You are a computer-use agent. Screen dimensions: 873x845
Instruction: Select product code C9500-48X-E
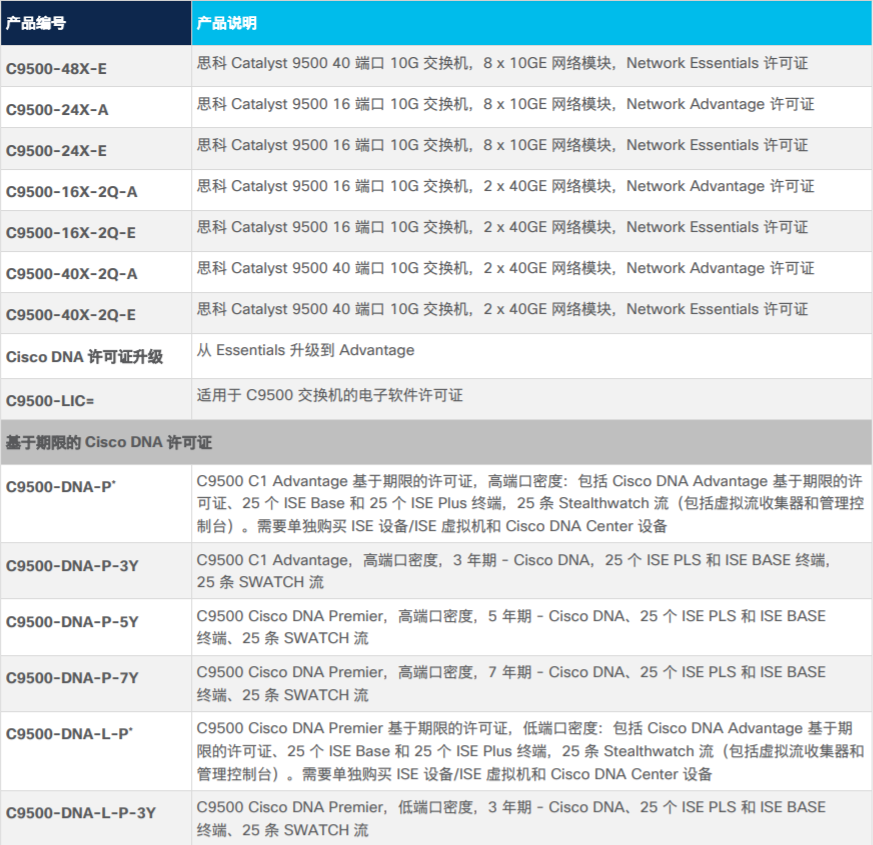click(x=56, y=69)
